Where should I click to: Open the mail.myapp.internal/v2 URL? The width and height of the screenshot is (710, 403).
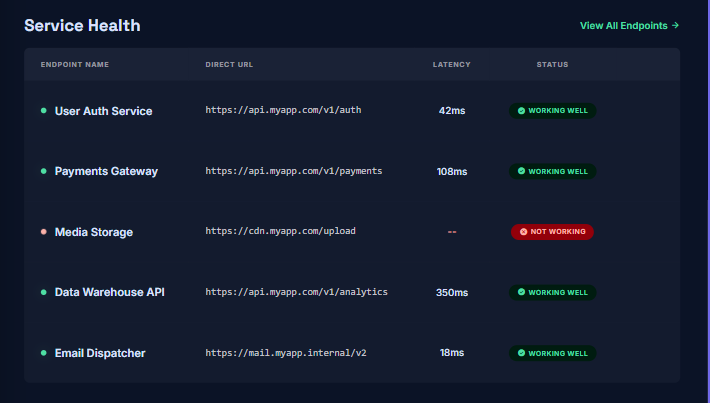[x=286, y=353]
